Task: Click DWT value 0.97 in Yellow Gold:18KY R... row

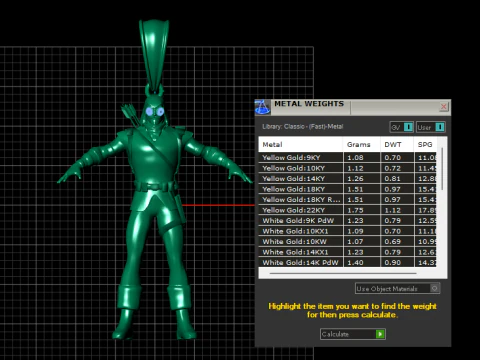Action: coord(393,200)
